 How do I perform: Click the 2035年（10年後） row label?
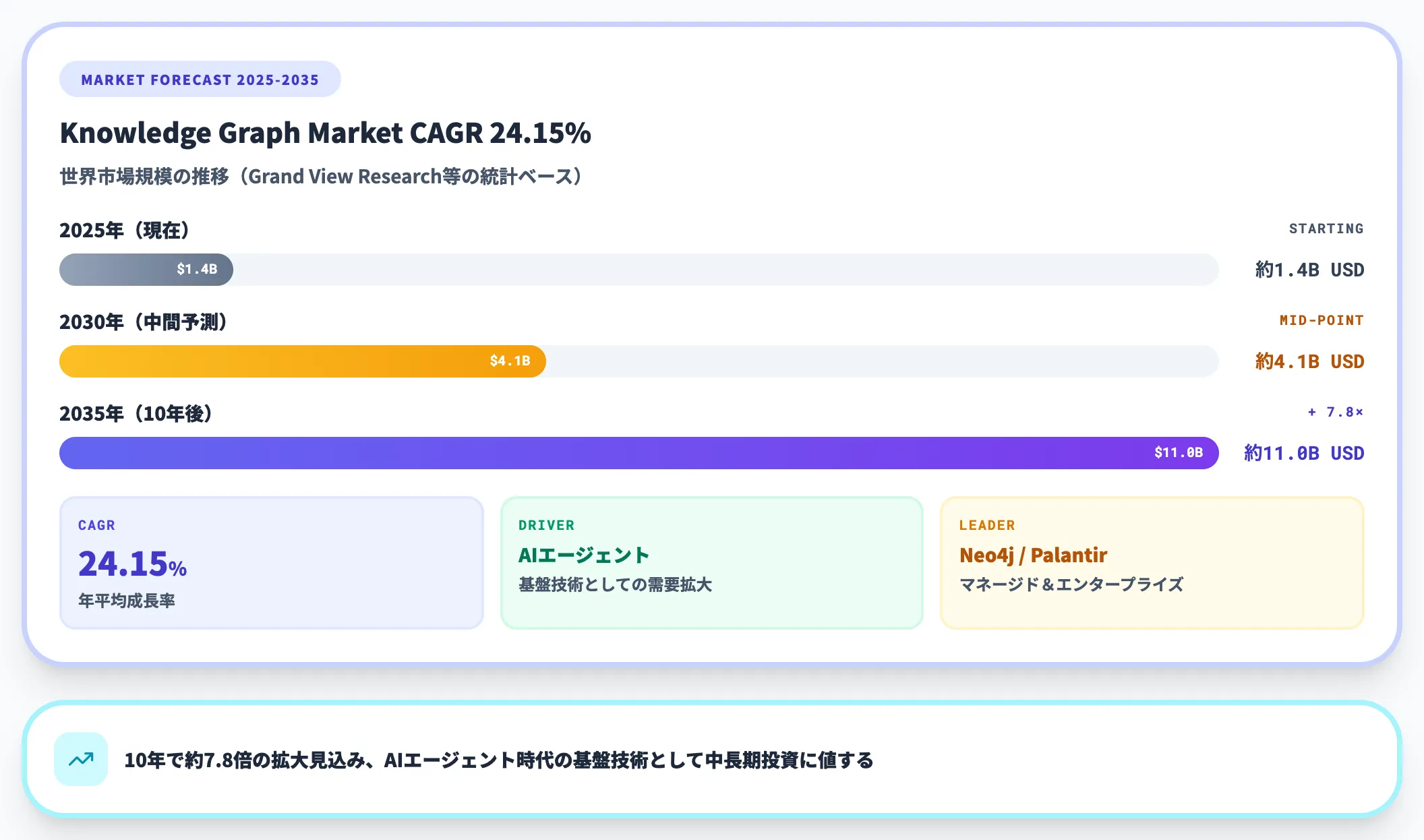tap(136, 414)
